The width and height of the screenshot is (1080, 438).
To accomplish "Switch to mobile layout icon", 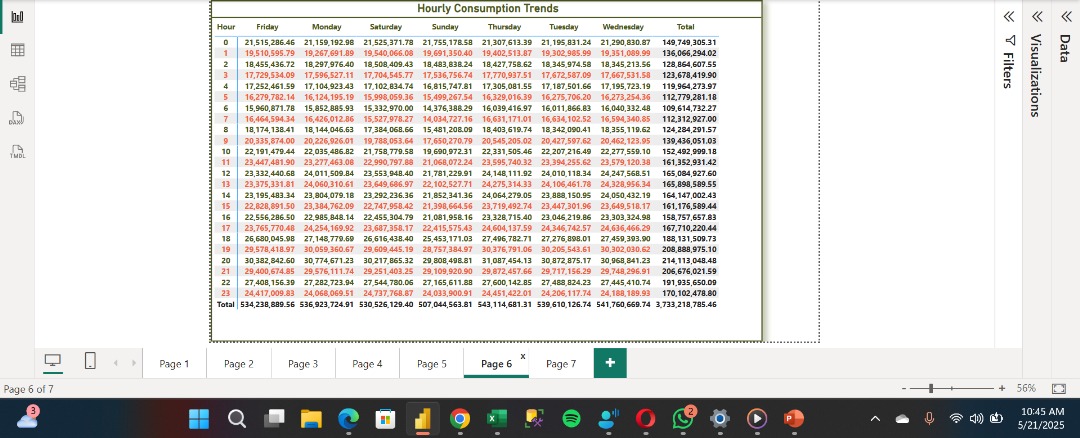I will tap(90, 361).
